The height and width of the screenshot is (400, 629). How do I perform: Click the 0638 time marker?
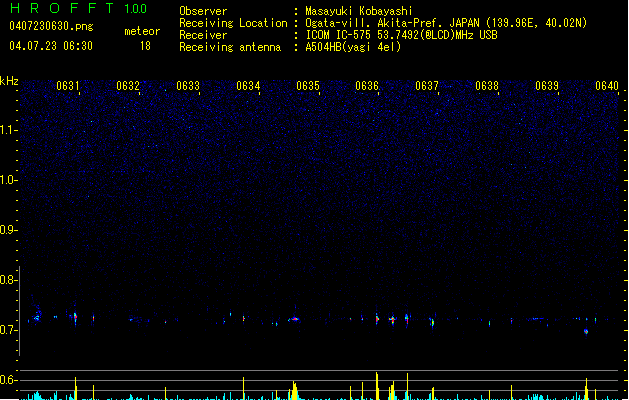[487, 86]
